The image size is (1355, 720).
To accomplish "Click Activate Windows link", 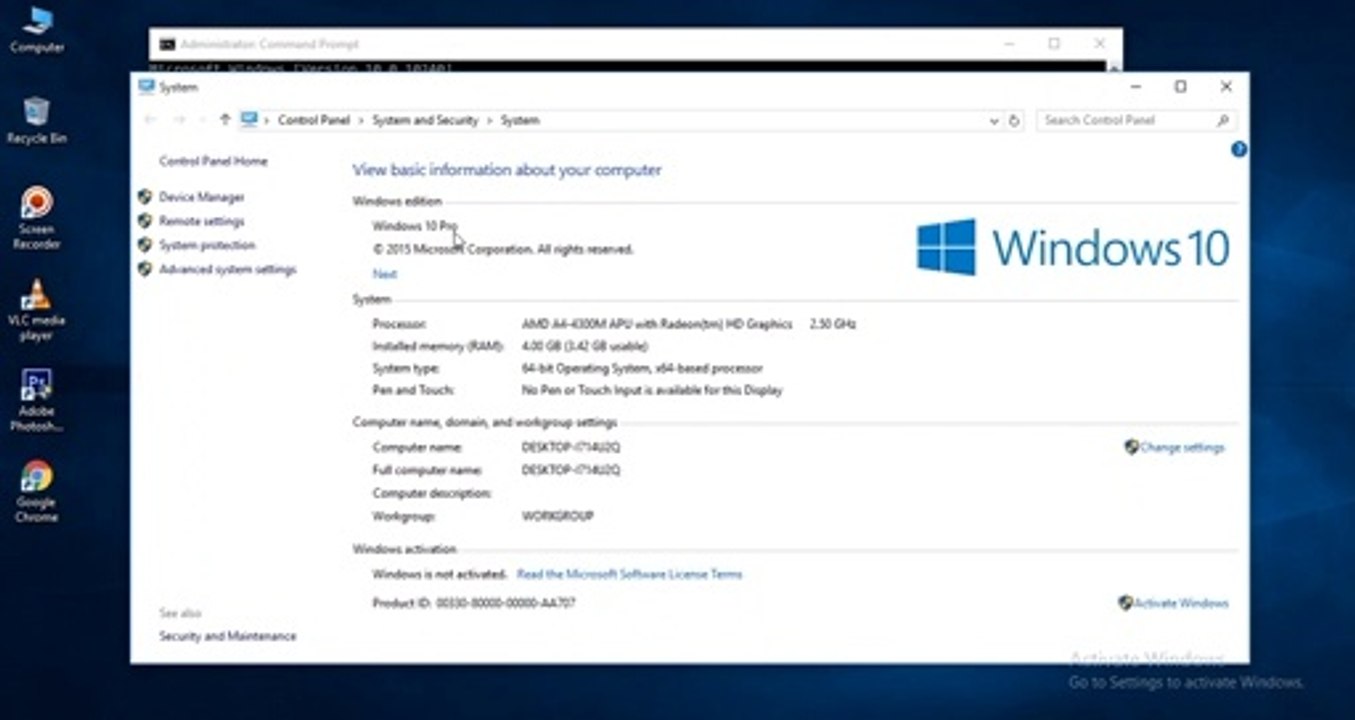I will (x=1181, y=603).
